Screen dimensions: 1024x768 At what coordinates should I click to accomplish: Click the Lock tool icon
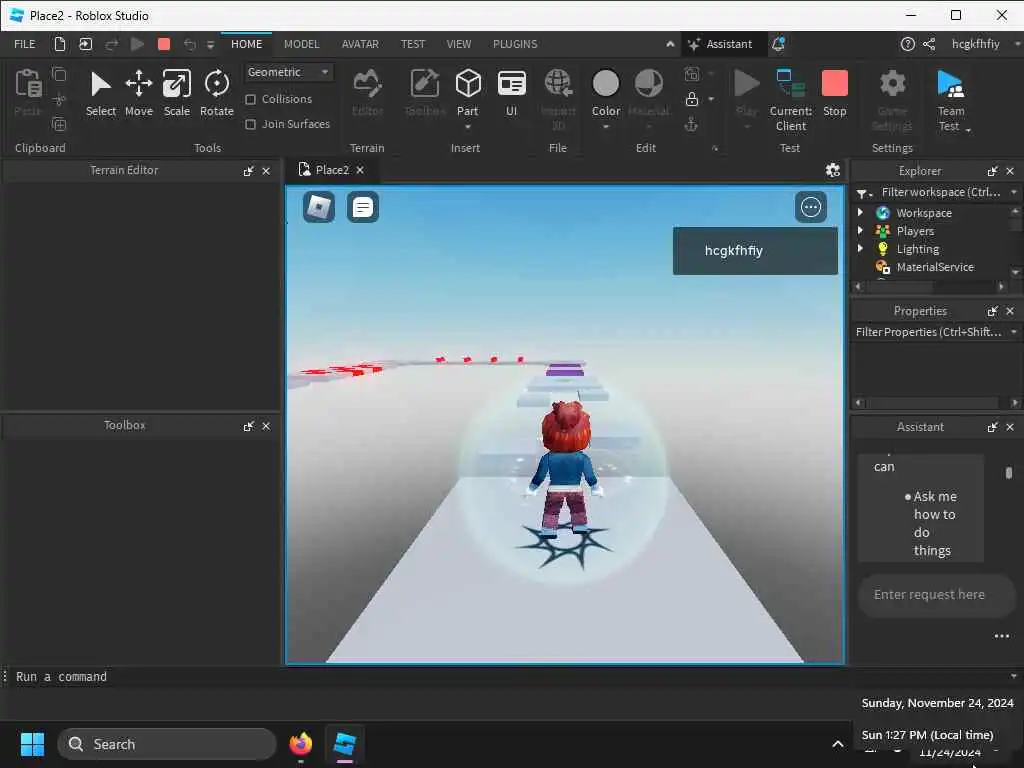pyautogui.click(x=692, y=99)
